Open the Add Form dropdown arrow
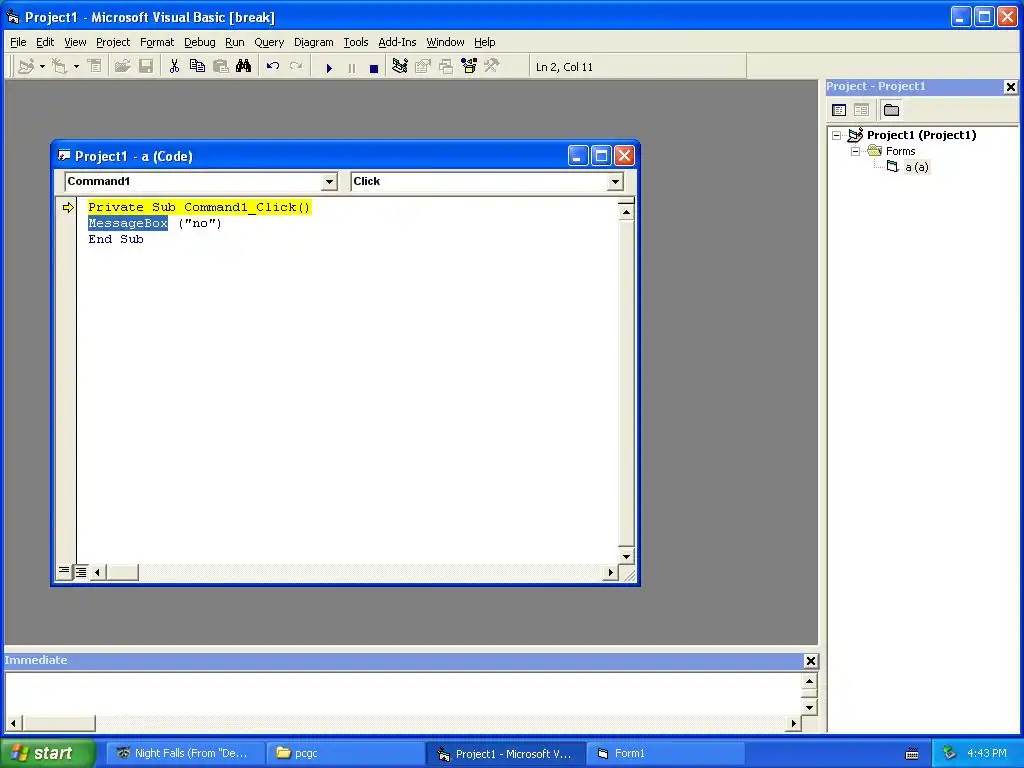This screenshot has height=768, width=1024. (76, 67)
